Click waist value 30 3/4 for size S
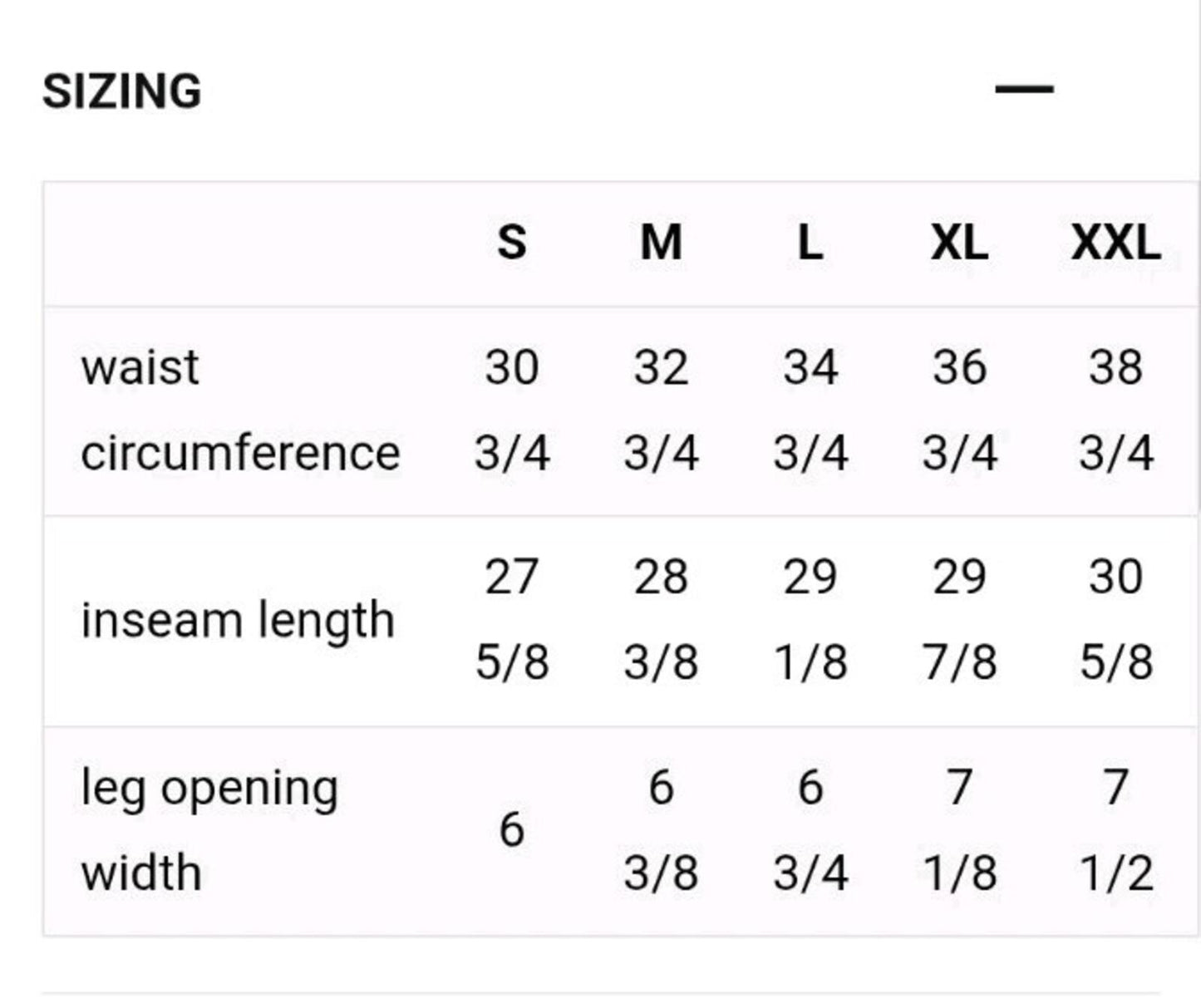Viewport: 1201px width, 1008px height. [x=512, y=411]
